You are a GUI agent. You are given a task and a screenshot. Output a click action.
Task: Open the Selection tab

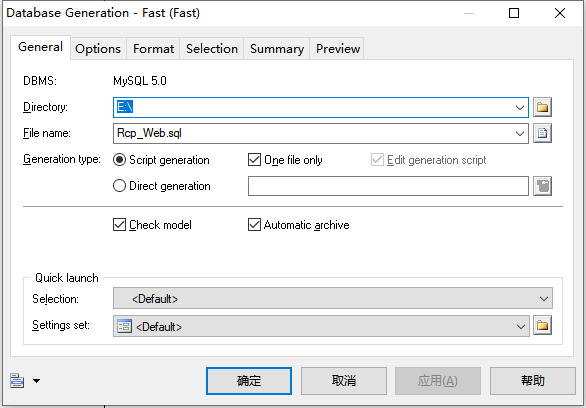tap(212, 49)
